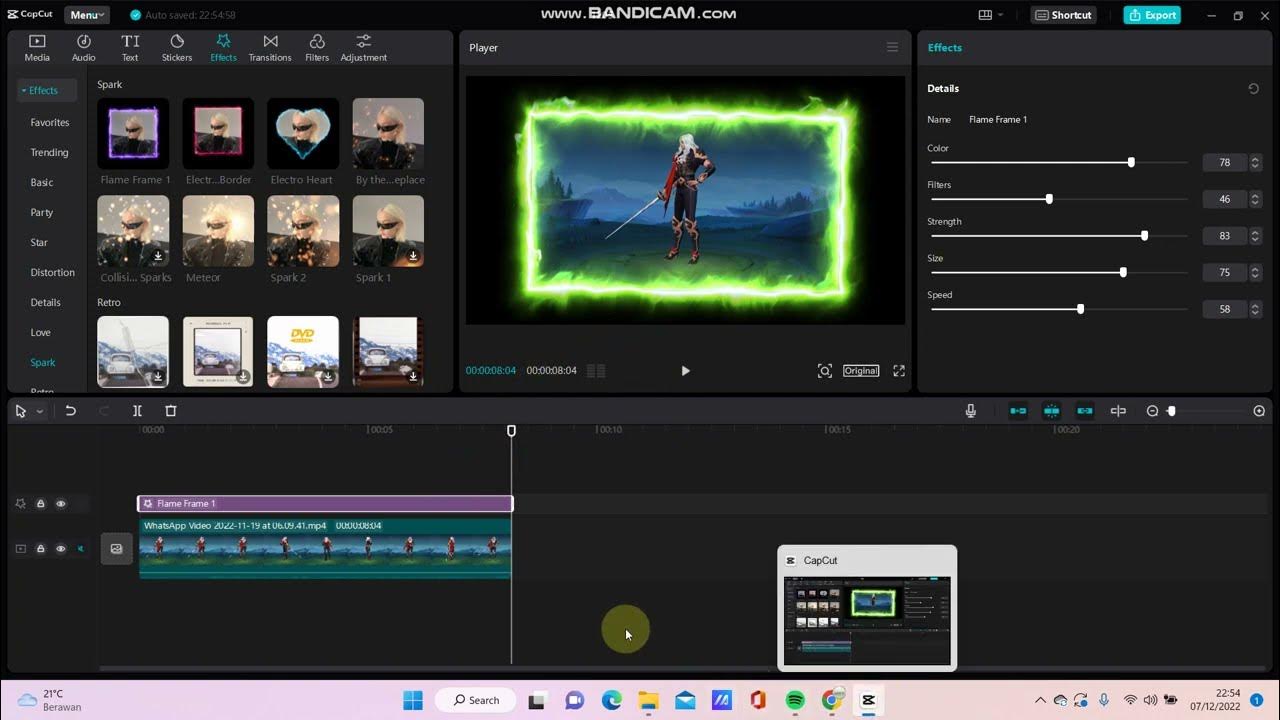Viewport: 1280px width, 720px height.
Task: Click the Color value field showing 78
Action: (x=1224, y=162)
